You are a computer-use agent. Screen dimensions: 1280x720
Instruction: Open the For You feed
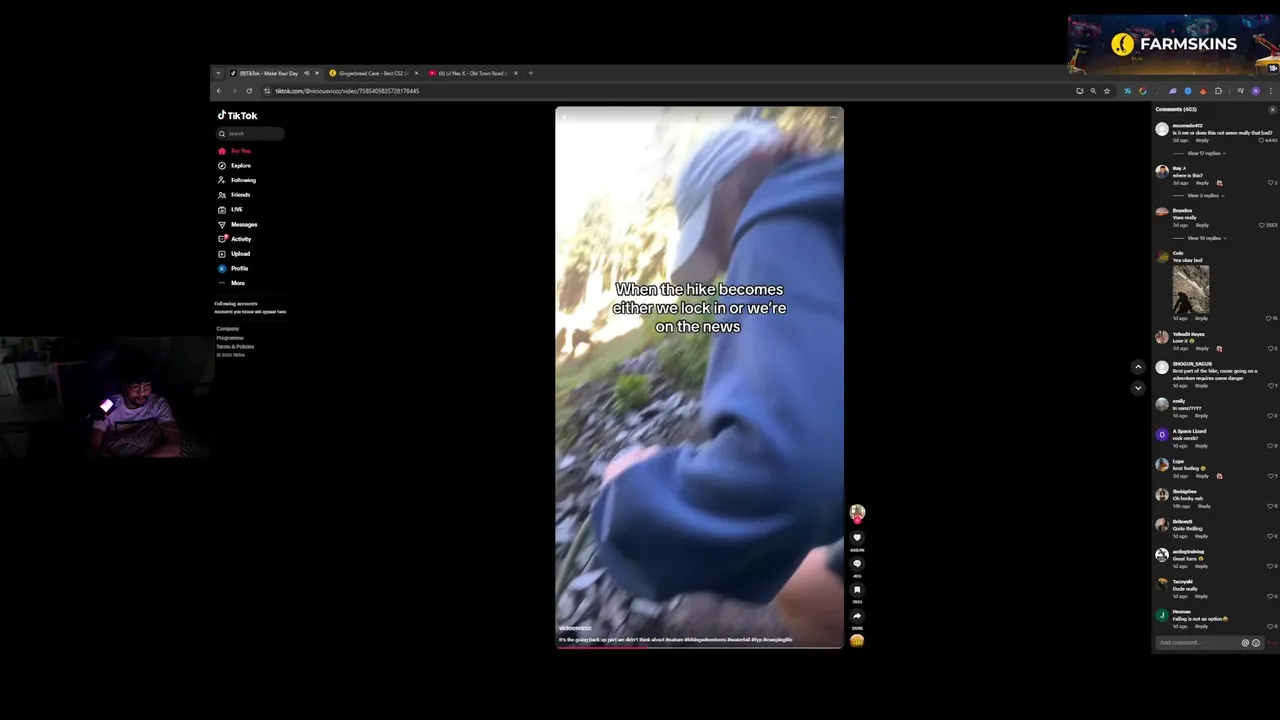click(235, 151)
